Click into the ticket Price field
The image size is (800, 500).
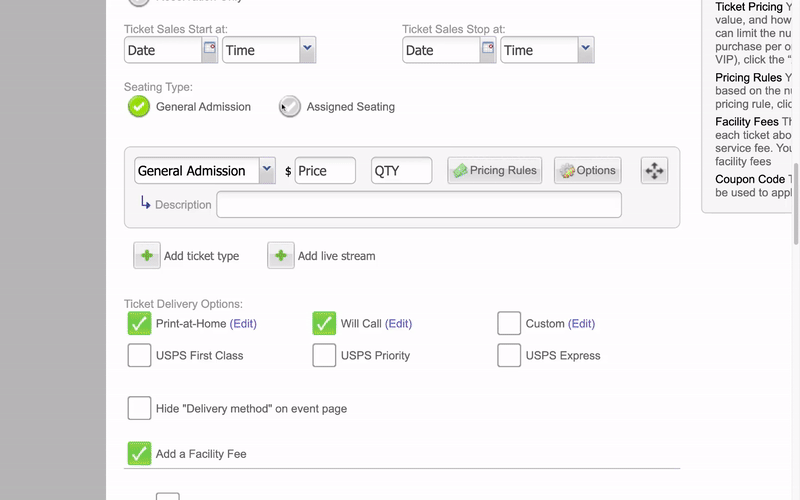(x=325, y=170)
